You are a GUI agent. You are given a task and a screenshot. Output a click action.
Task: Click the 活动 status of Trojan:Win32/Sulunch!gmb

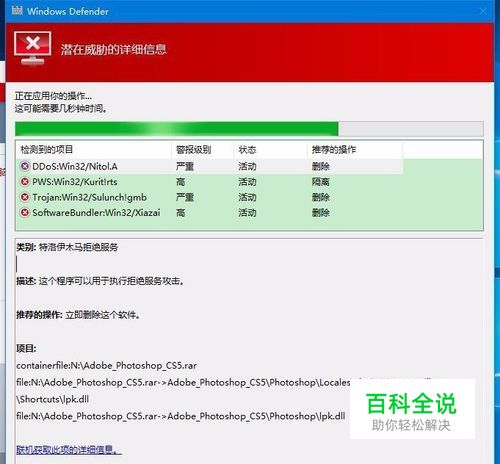pos(247,197)
